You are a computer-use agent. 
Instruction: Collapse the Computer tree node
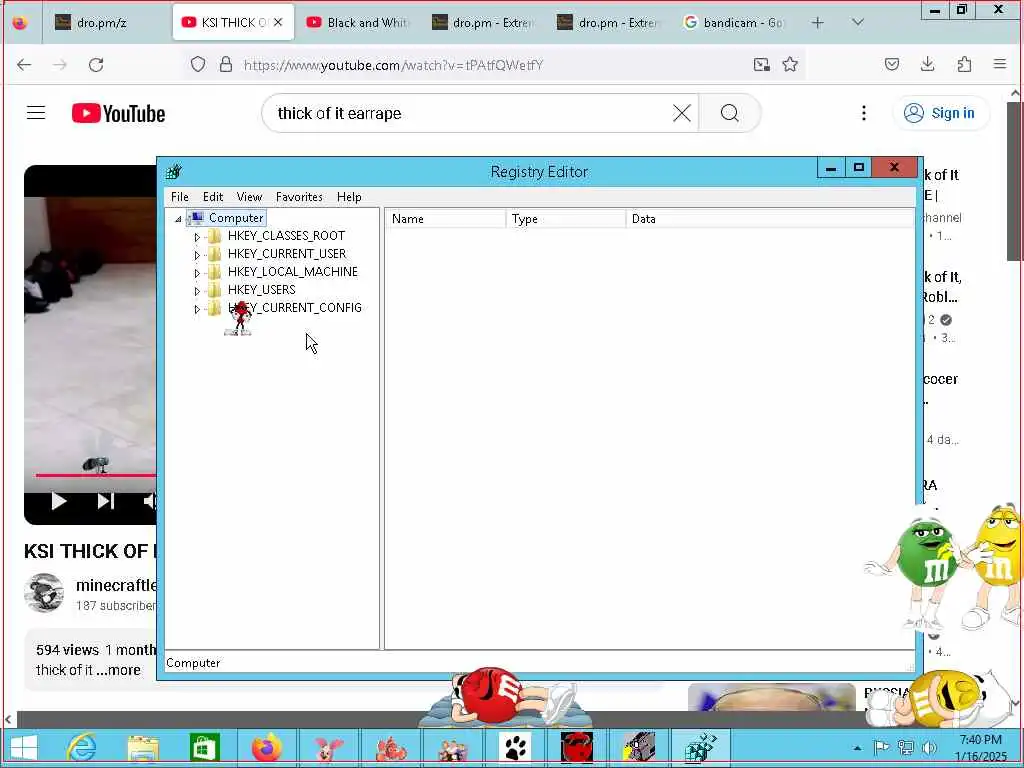(178, 219)
